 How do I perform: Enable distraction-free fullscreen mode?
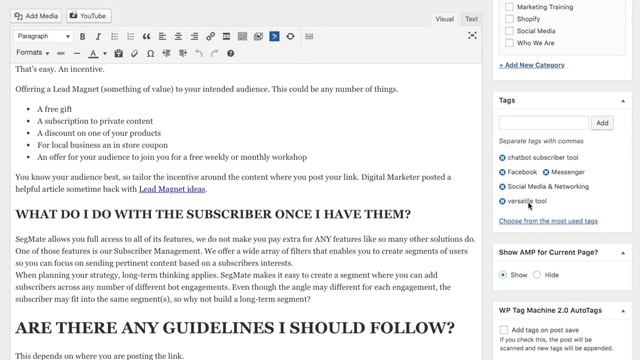coord(472,36)
